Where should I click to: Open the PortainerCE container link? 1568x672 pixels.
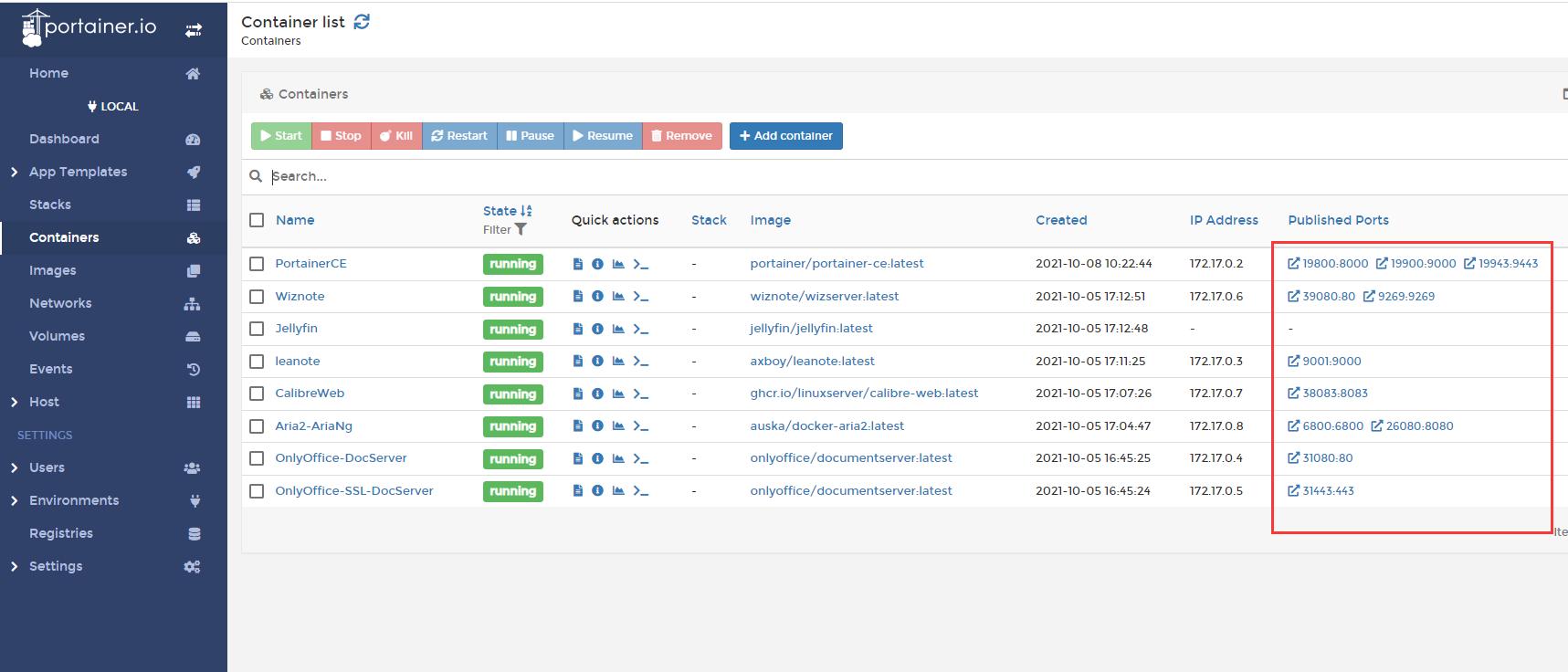point(310,264)
